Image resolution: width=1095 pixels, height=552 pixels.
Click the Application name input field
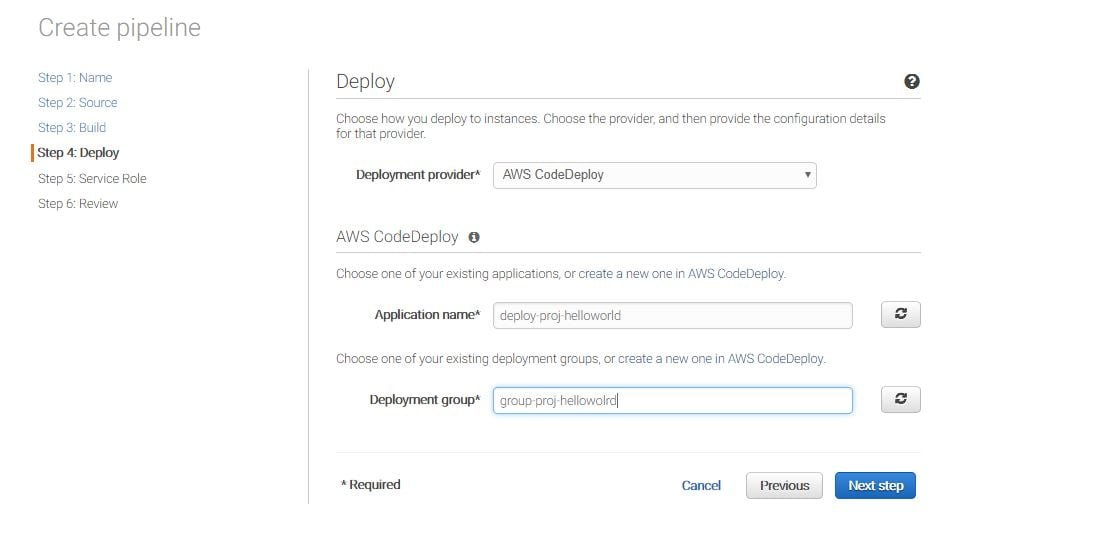[x=672, y=316]
